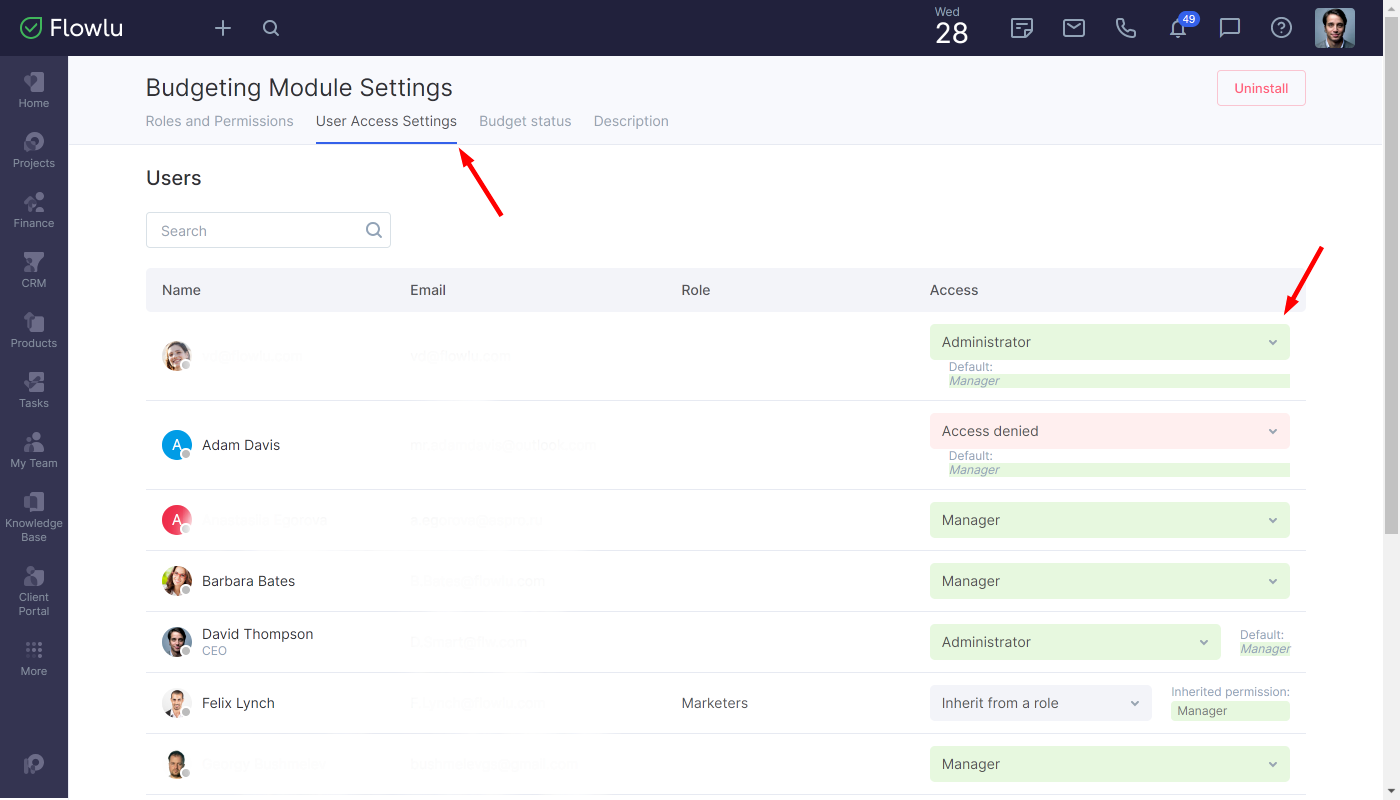Open the notes icon in top bar
1400x800 pixels.
point(1022,28)
